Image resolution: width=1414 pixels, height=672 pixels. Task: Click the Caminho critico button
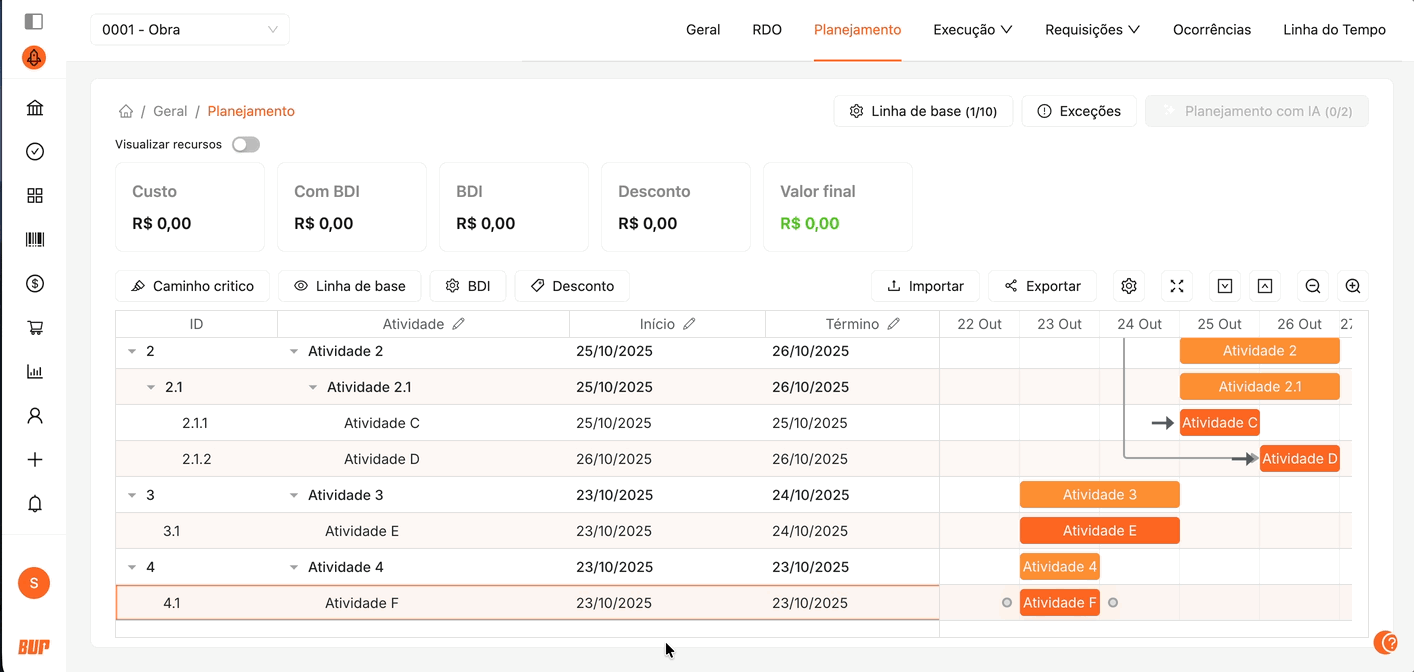[192, 286]
